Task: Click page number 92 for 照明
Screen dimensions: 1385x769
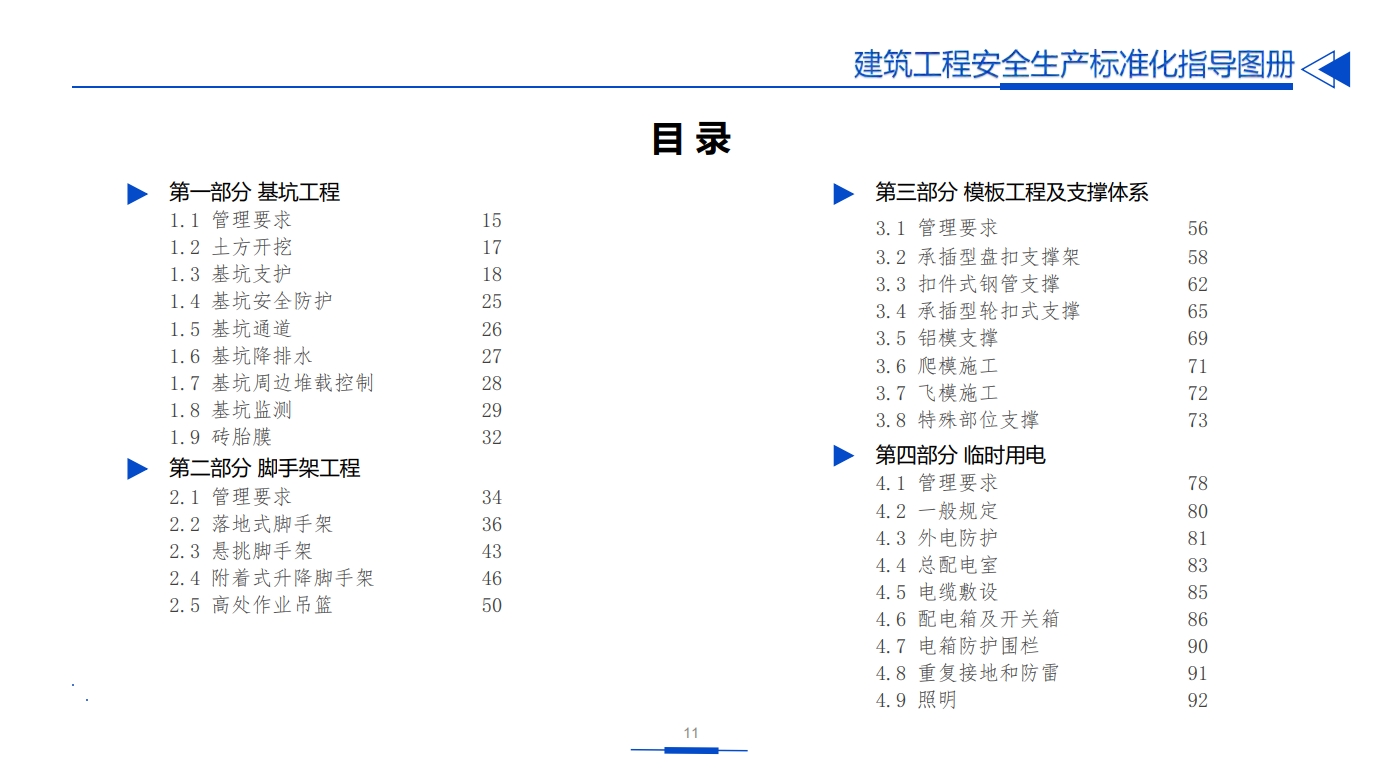Action: (1197, 700)
